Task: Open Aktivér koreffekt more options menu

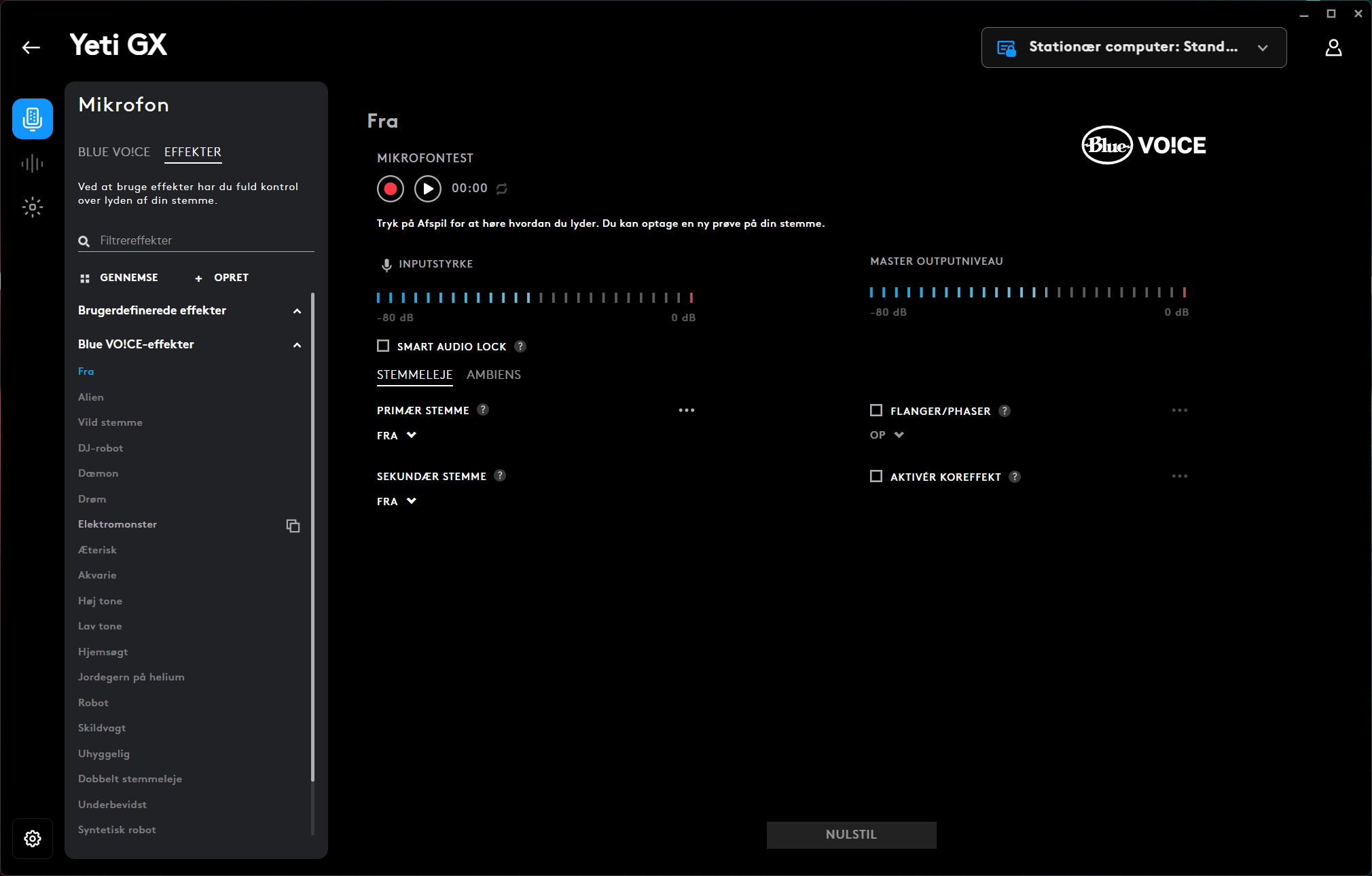Action: (1180, 476)
